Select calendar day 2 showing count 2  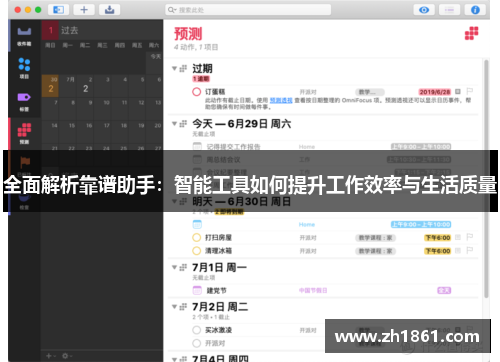pos(85,86)
